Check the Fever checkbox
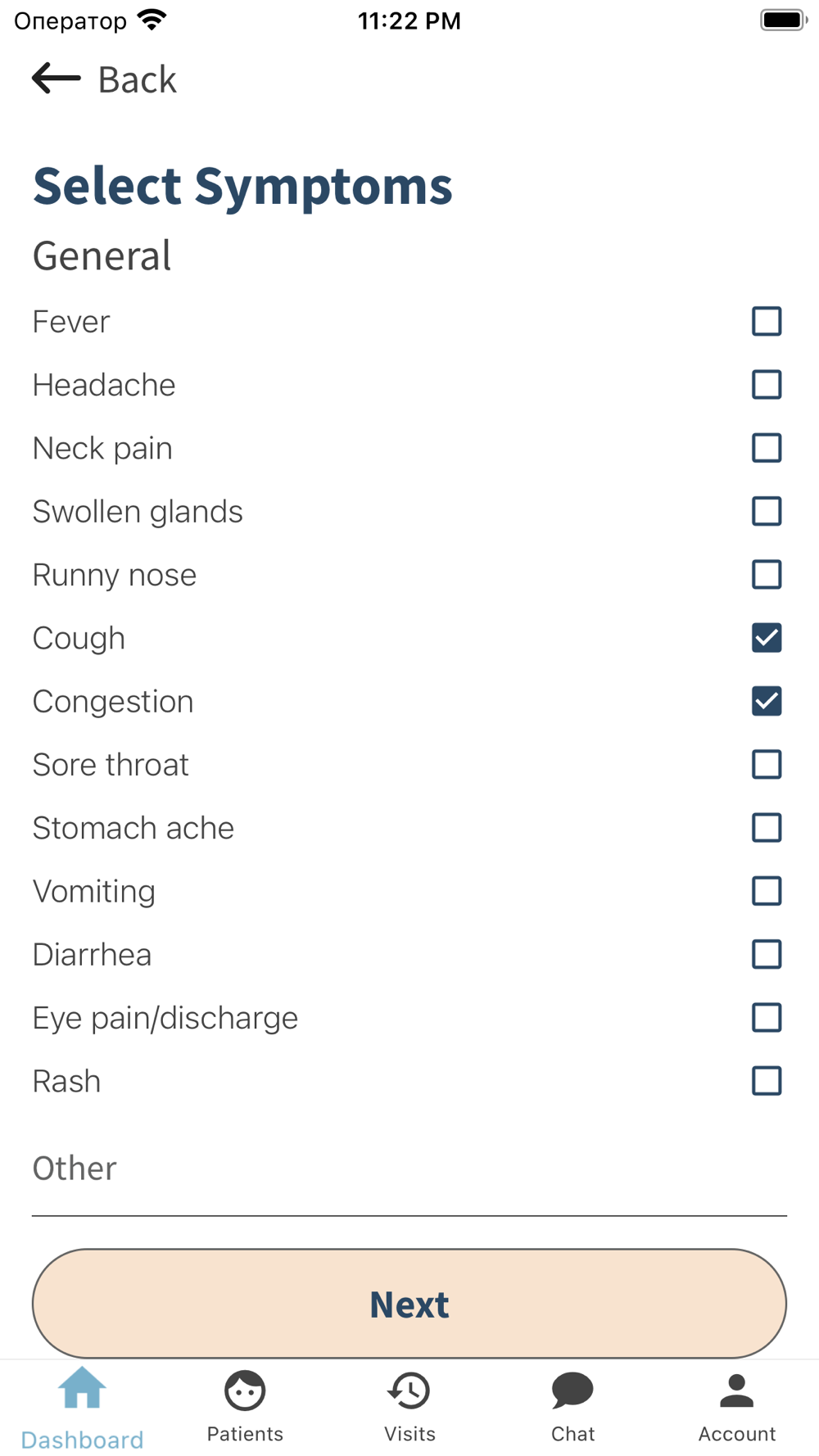 pos(767,322)
